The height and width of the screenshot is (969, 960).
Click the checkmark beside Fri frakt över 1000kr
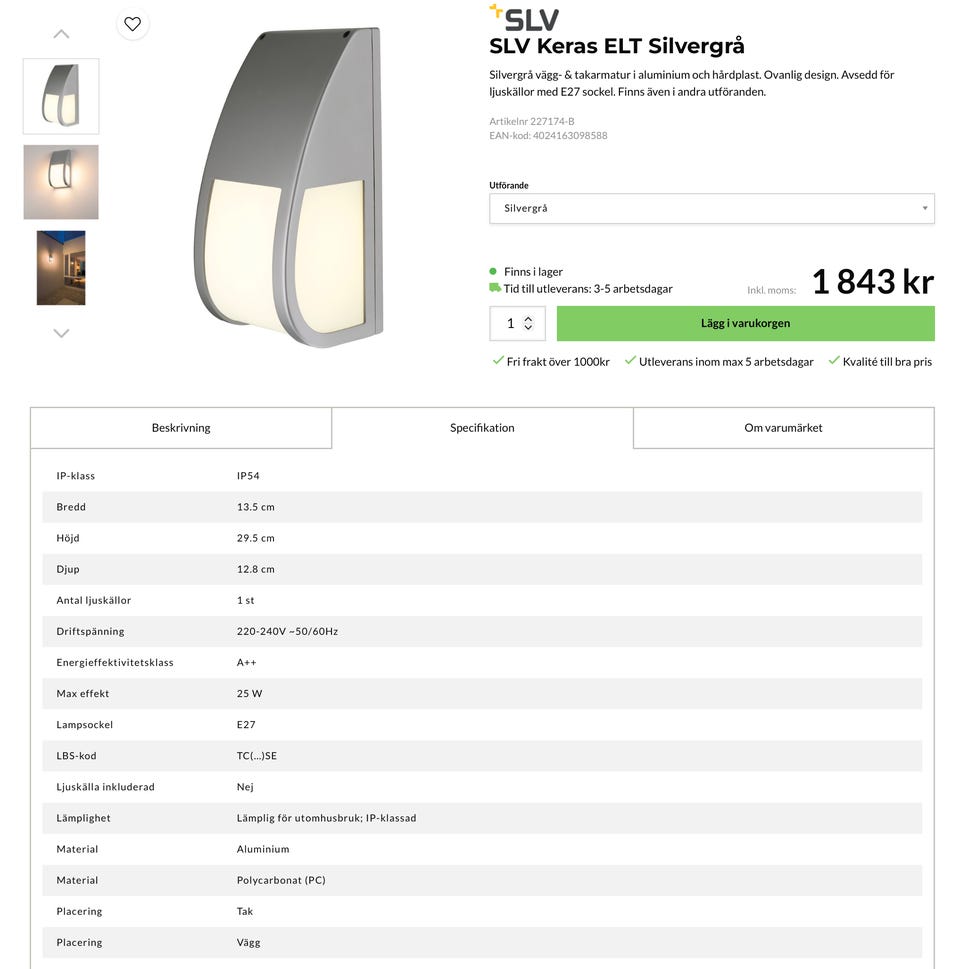(498, 361)
